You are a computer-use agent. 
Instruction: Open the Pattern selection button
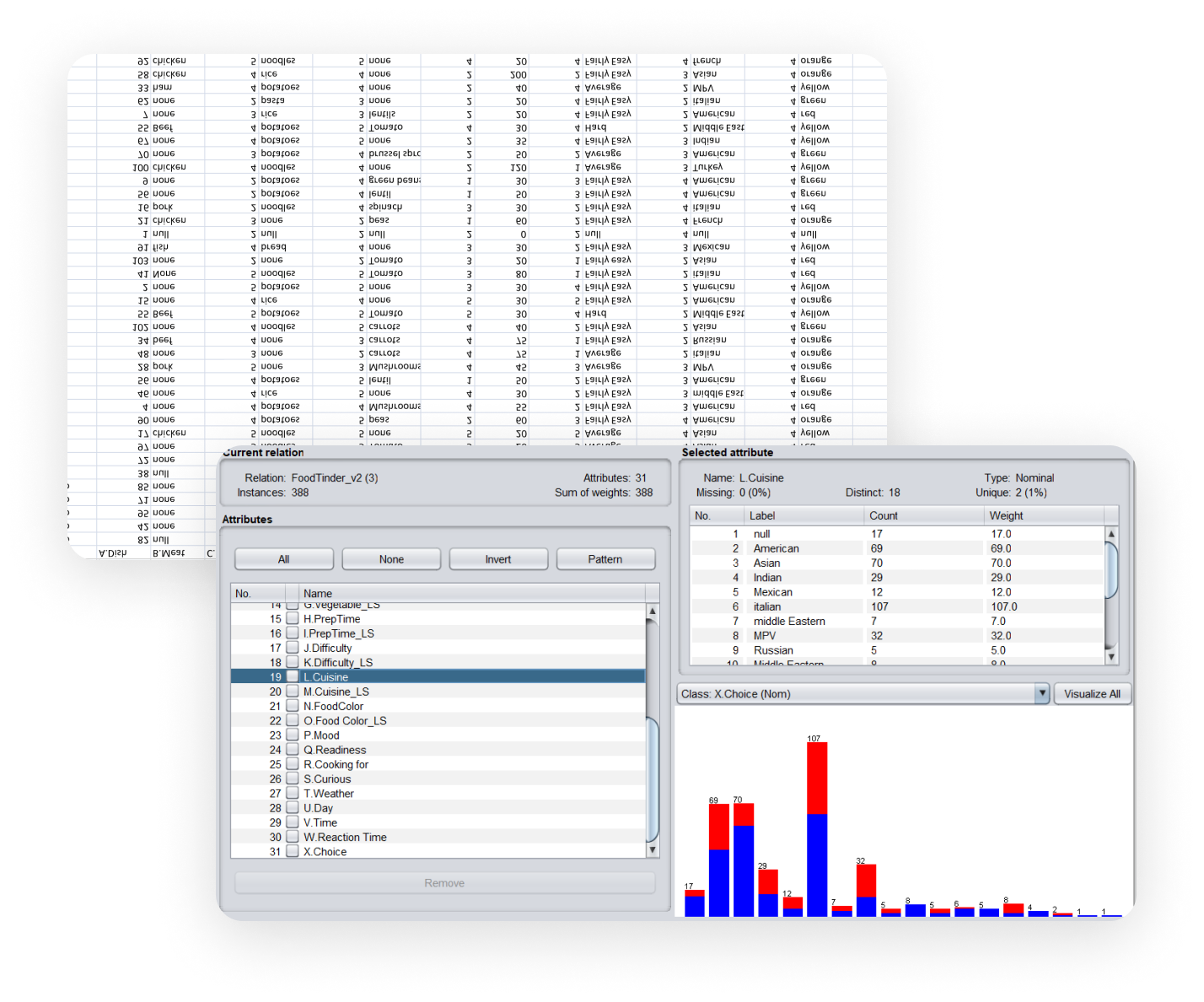click(605, 559)
